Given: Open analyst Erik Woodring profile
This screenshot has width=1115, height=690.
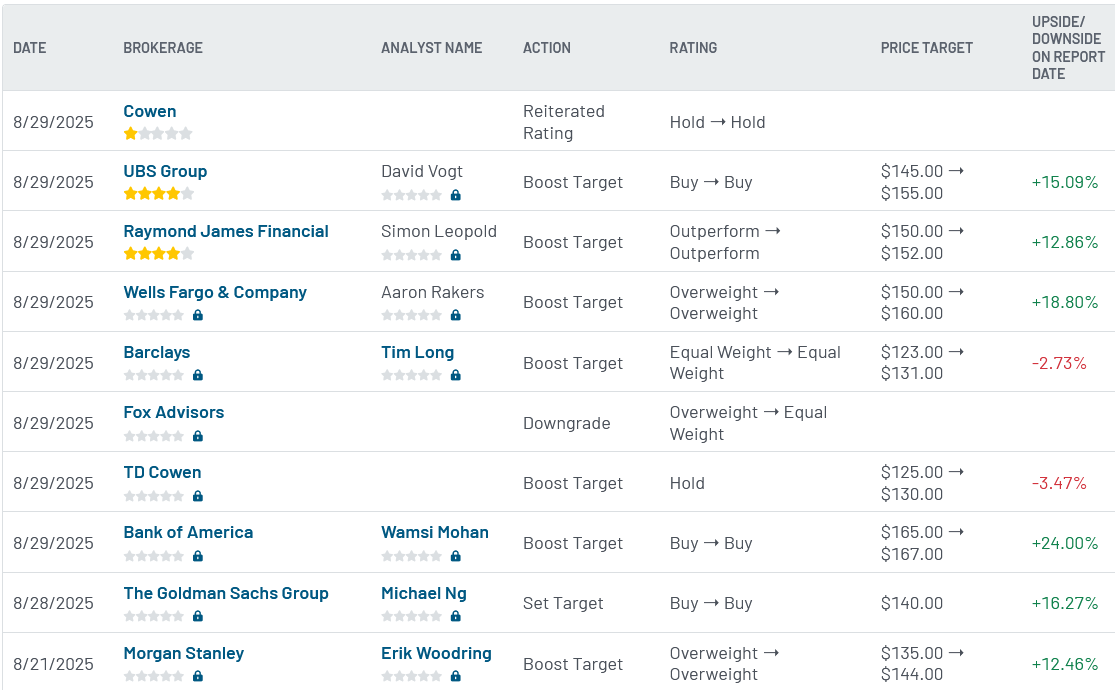Looking at the screenshot, I should (436, 653).
